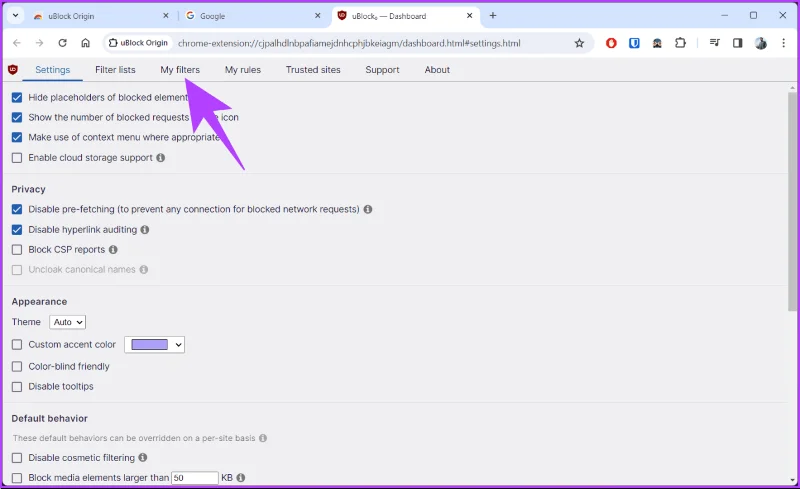
Task: Open the tab search chevron
Action: [x=15, y=15]
